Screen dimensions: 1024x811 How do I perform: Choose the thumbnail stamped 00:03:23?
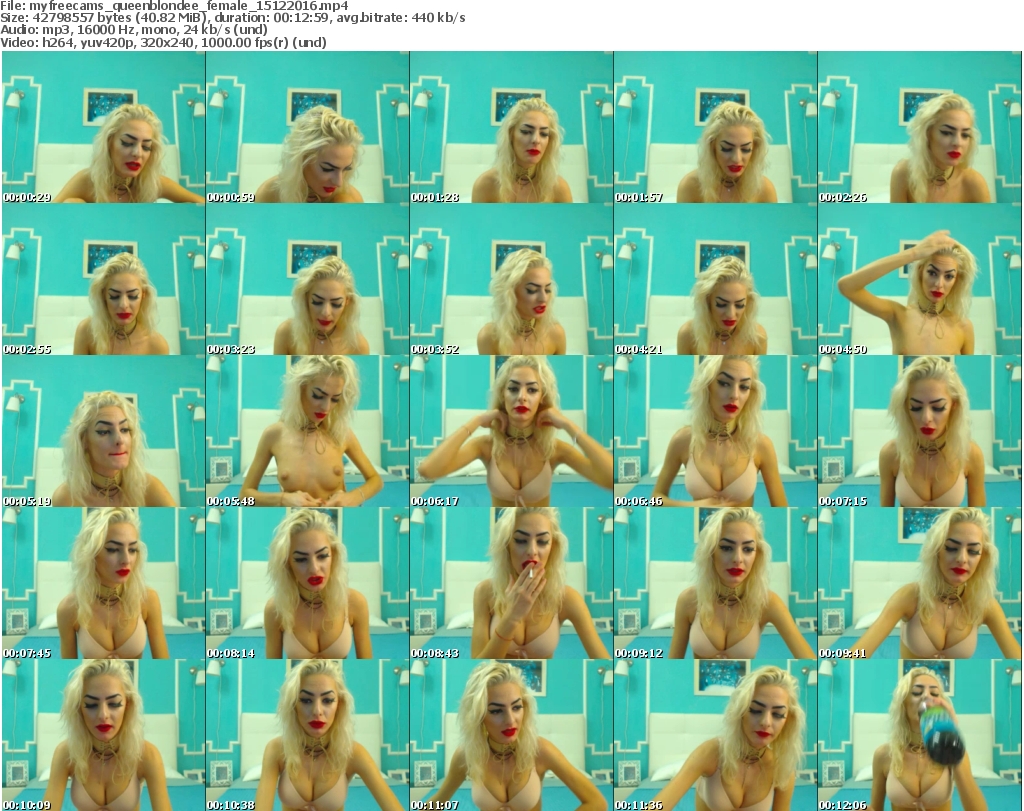(x=308, y=279)
